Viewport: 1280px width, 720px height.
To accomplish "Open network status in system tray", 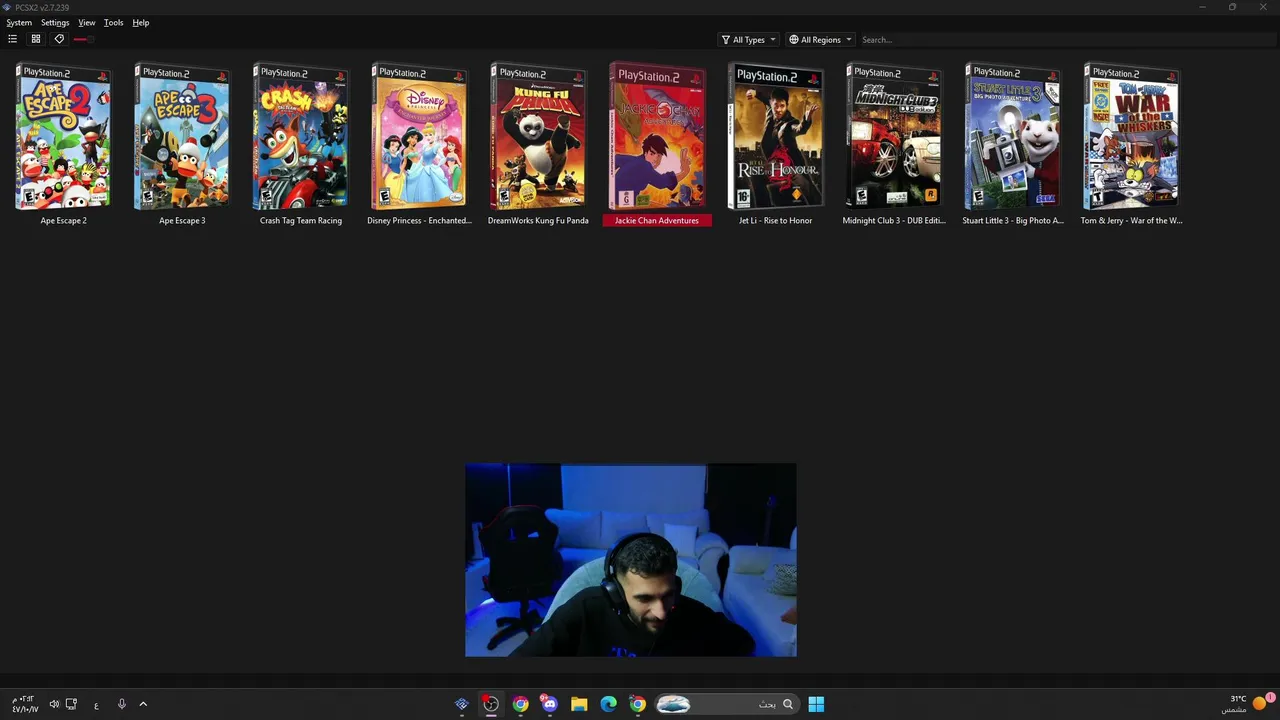I will click(71, 704).
